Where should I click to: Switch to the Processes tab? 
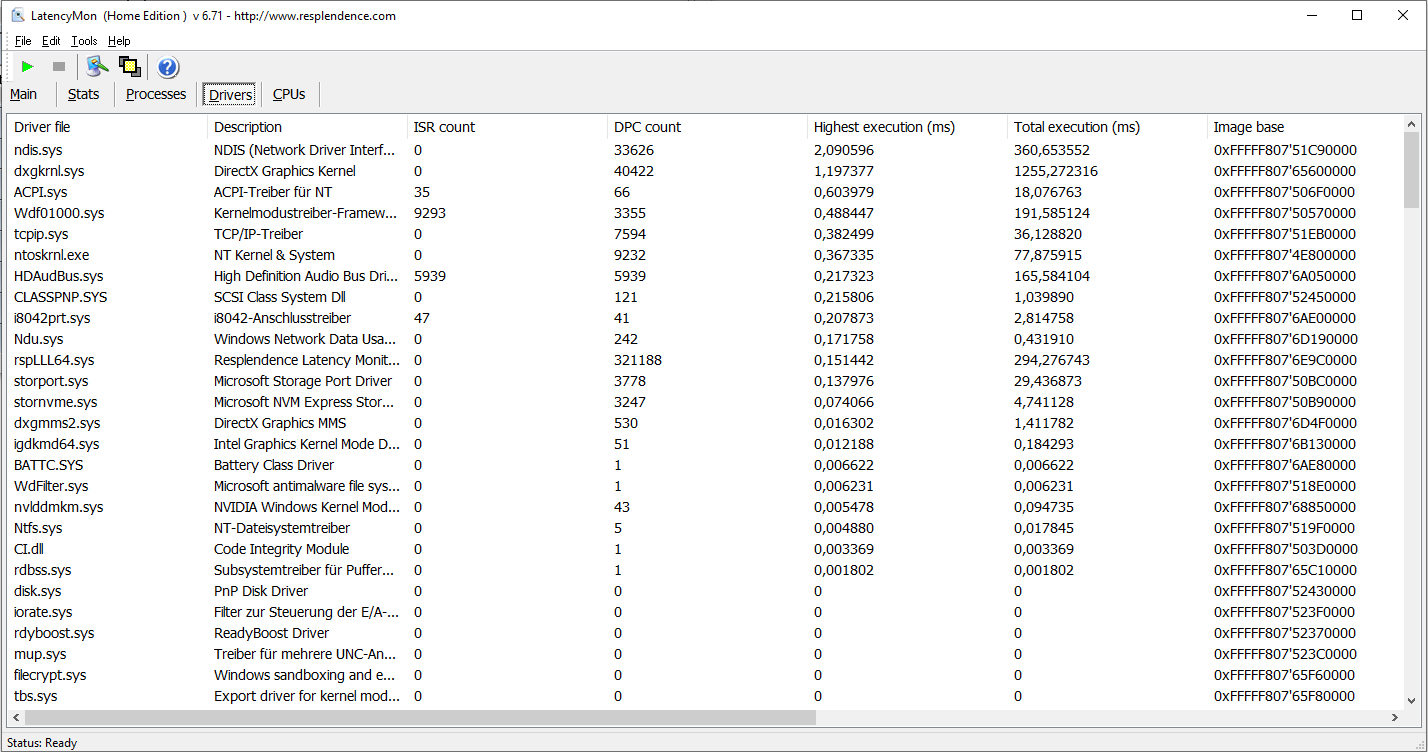(x=156, y=94)
